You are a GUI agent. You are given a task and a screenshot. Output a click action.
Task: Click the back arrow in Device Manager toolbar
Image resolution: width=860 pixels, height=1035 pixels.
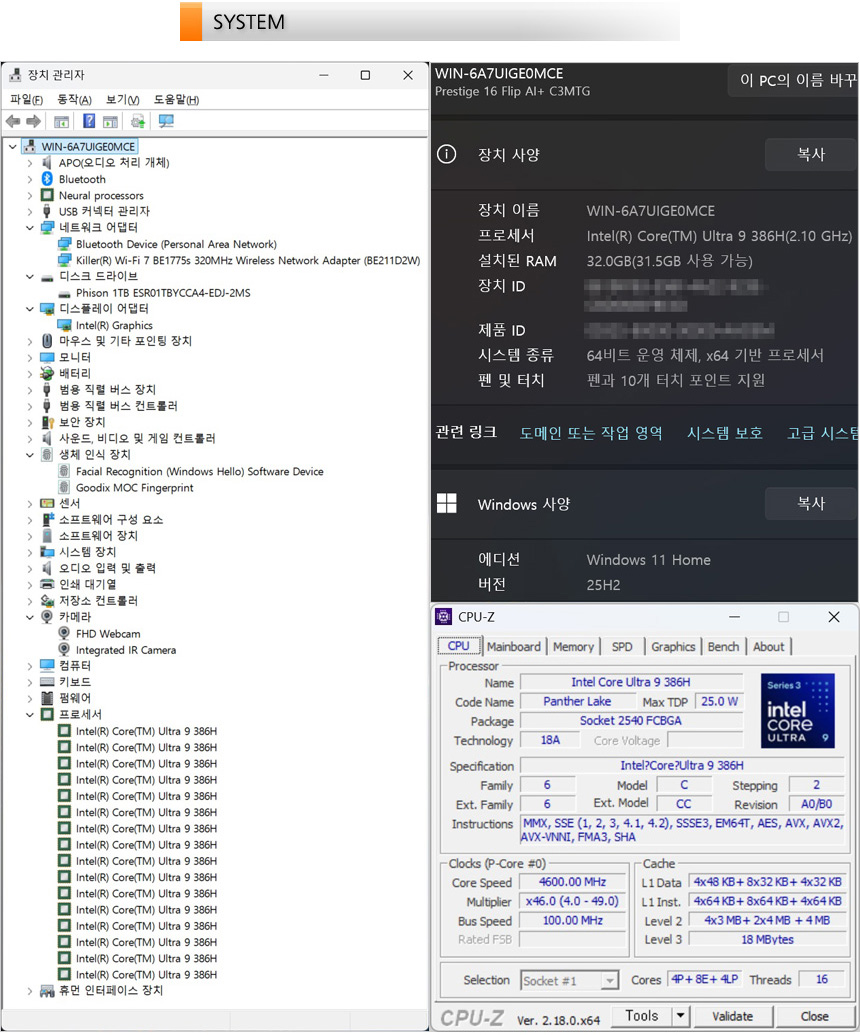13,121
